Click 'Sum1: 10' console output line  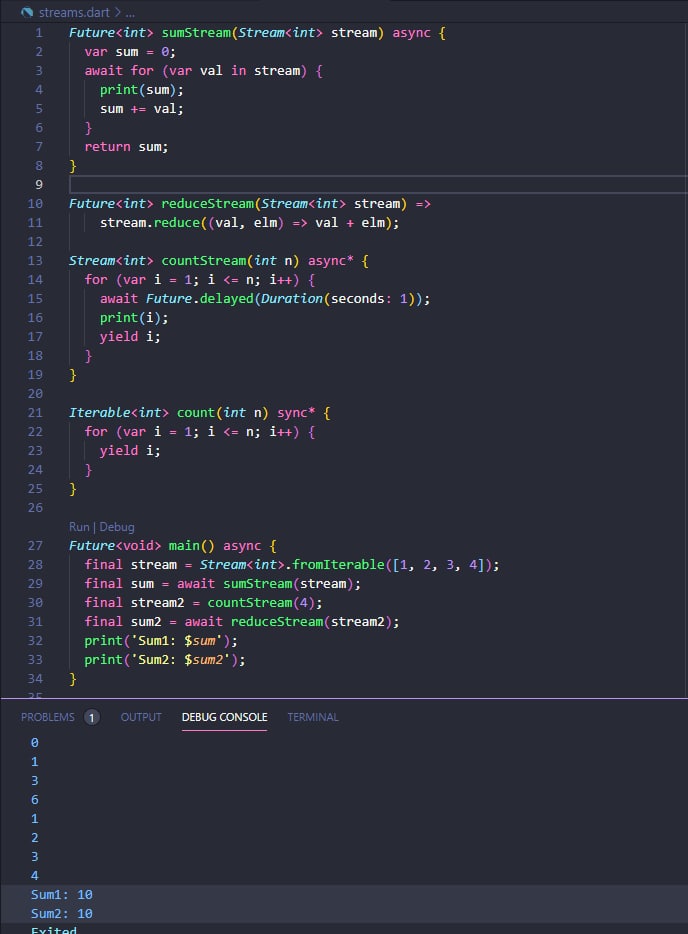61,895
